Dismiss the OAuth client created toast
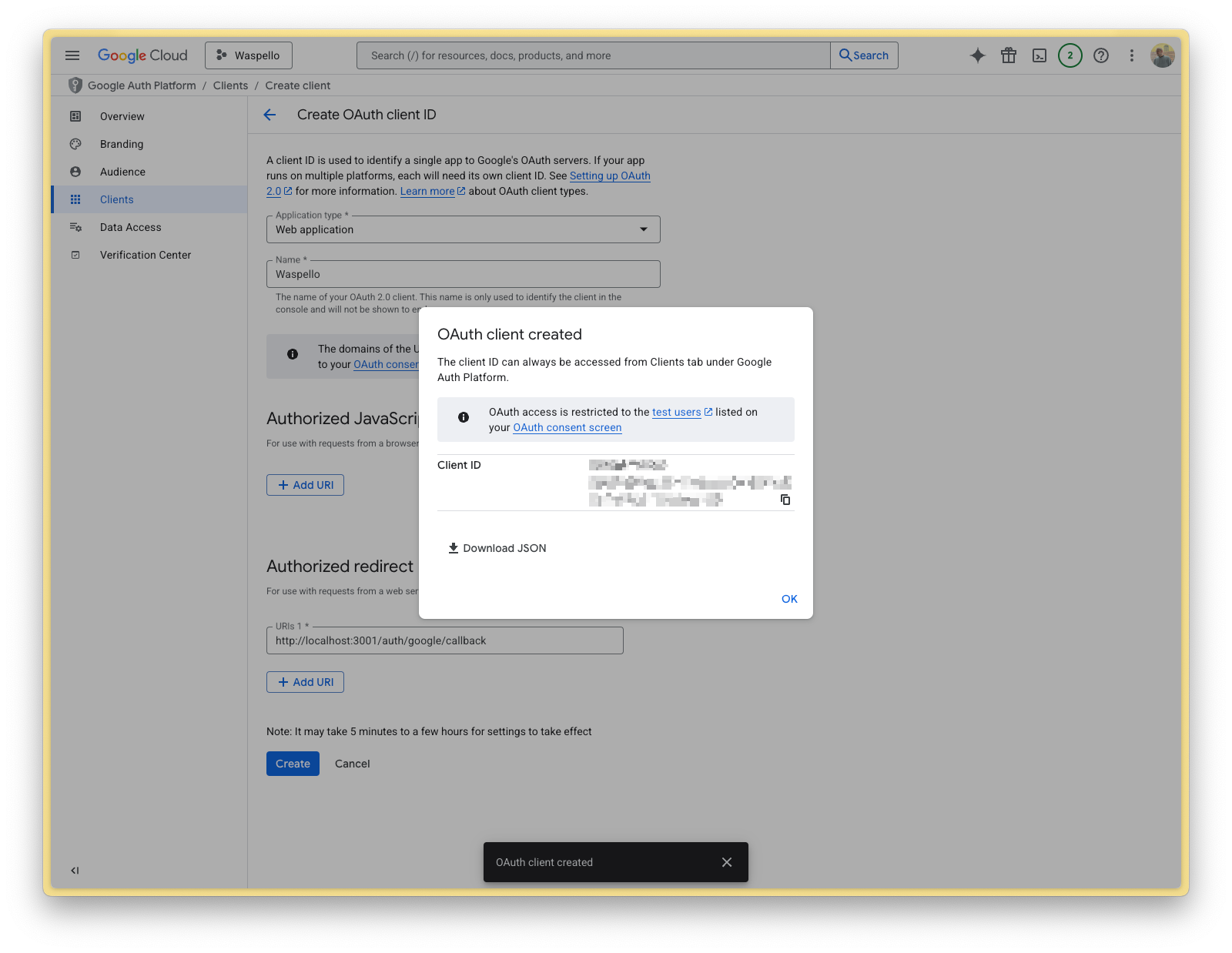 click(726, 862)
